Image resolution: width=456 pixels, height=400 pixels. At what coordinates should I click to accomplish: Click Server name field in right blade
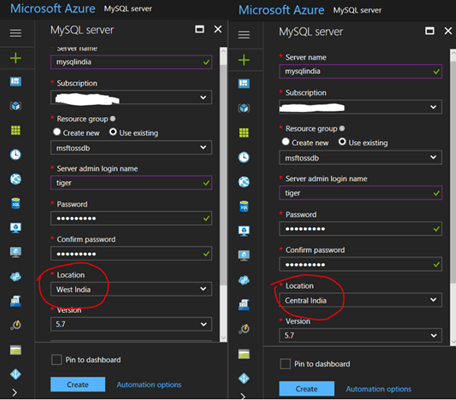pyautogui.click(x=361, y=71)
